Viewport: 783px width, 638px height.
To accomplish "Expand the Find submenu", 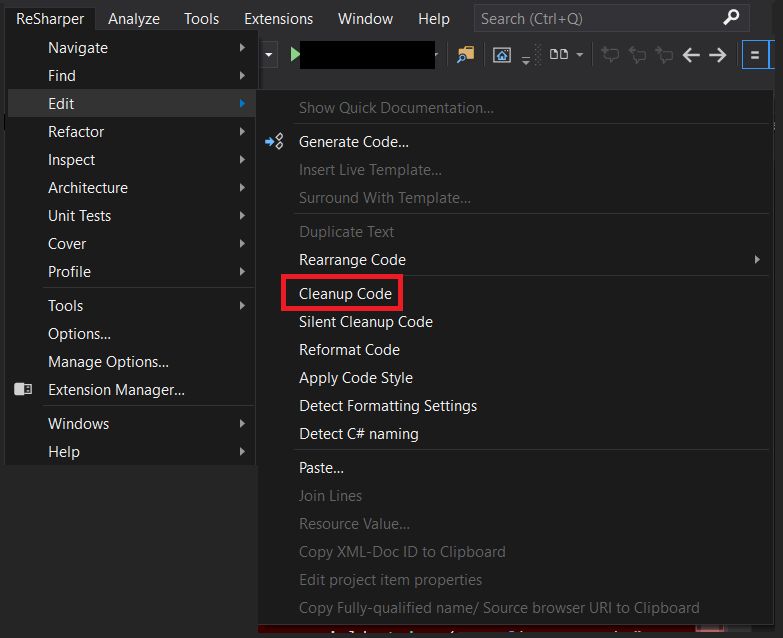I will [132, 75].
